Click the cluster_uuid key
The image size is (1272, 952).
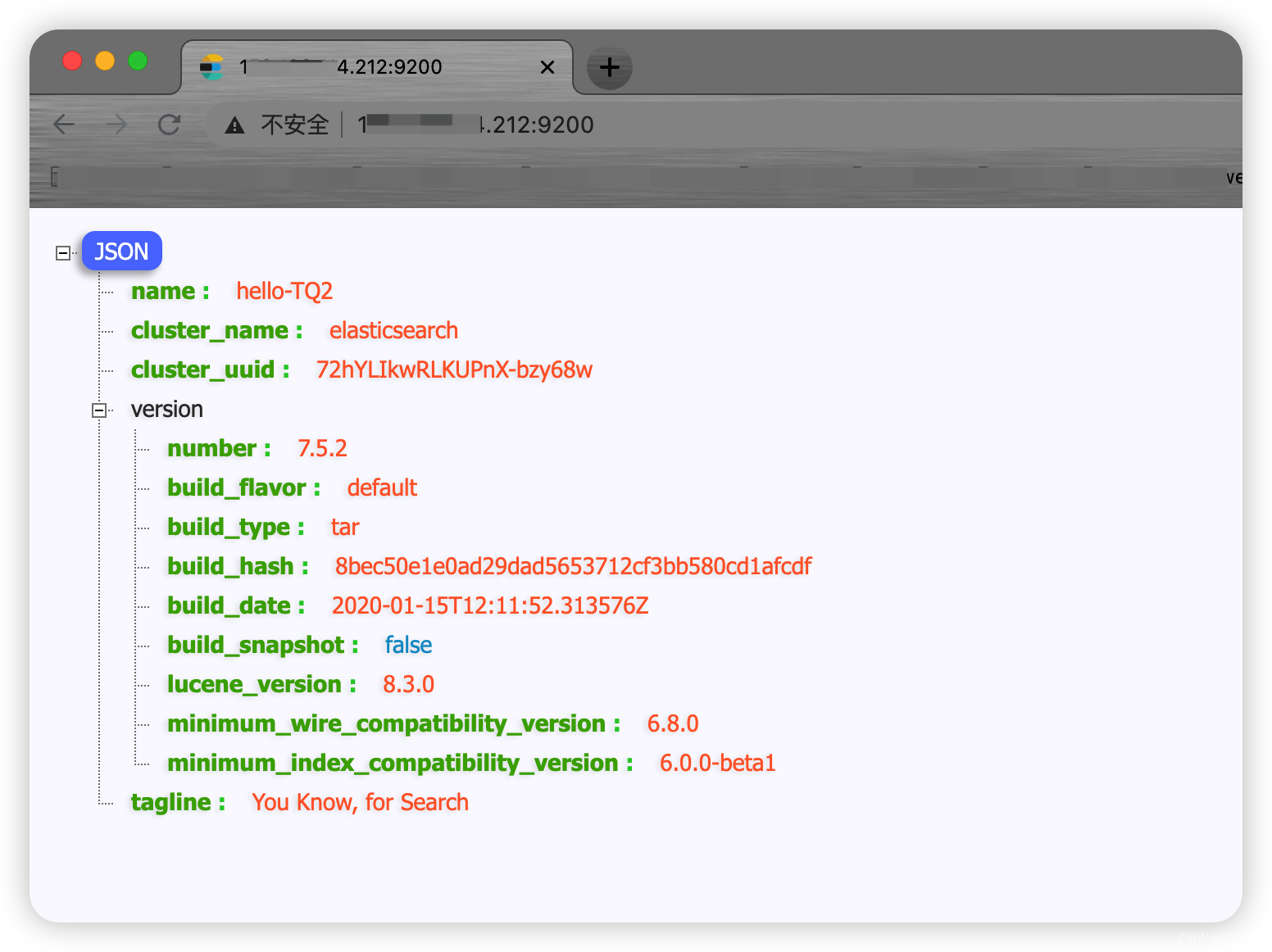click(210, 369)
